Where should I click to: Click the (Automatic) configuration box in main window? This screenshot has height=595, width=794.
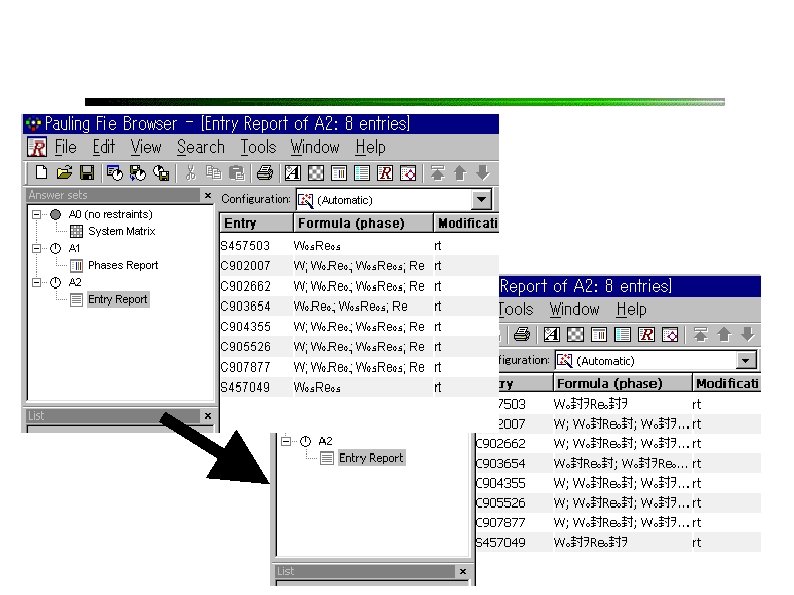click(393, 200)
